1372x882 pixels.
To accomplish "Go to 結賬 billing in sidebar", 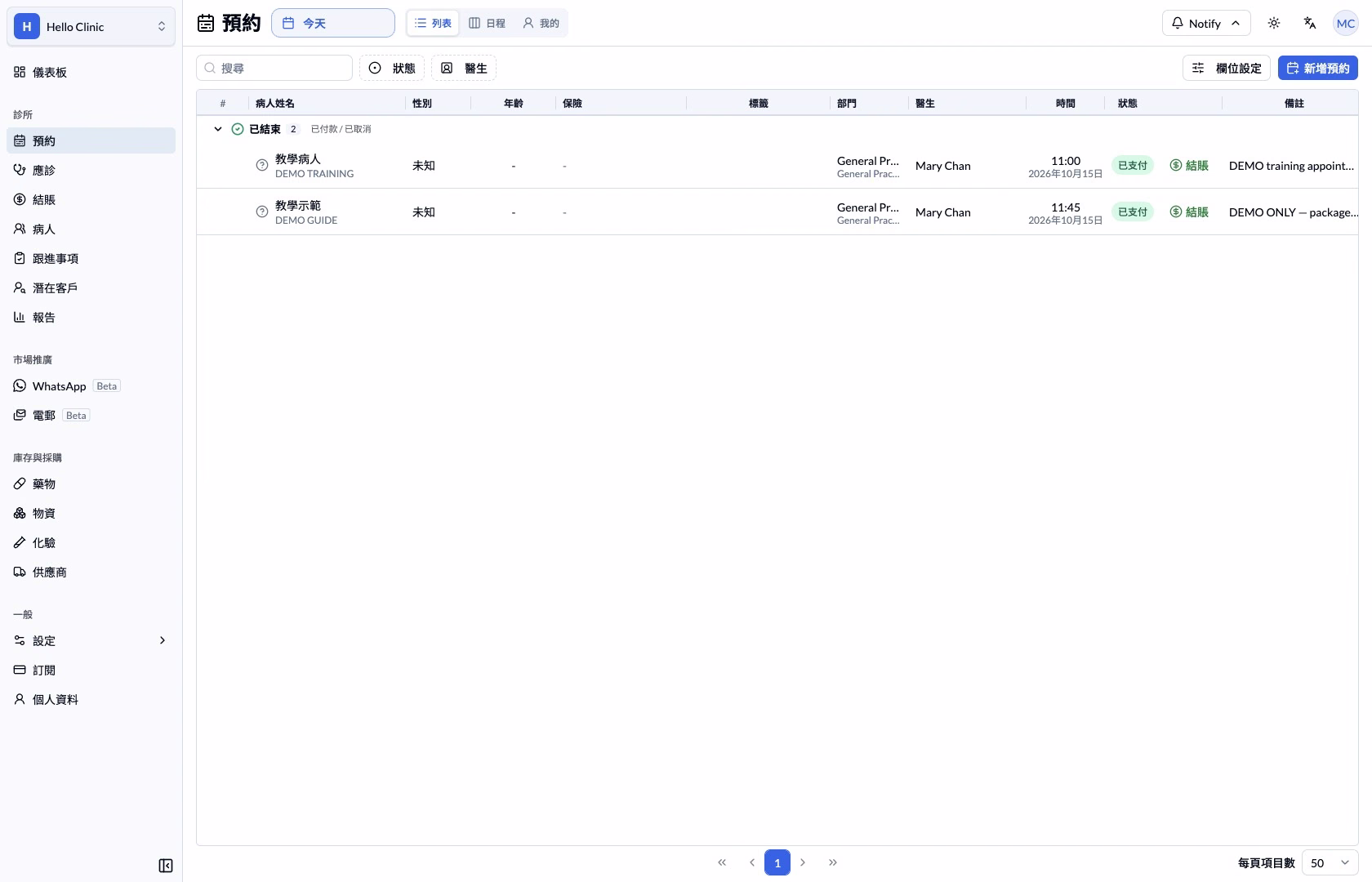I will click(91, 200).
